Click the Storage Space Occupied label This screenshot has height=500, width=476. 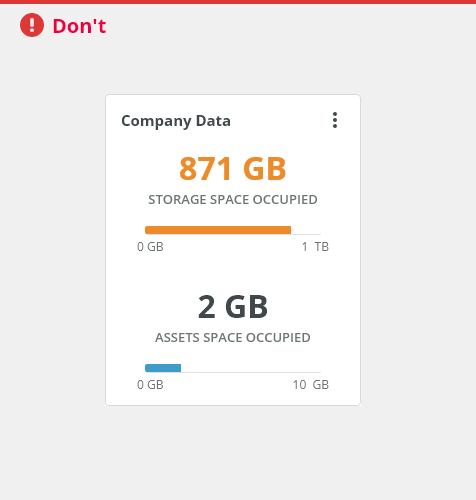tap(233, 199)
